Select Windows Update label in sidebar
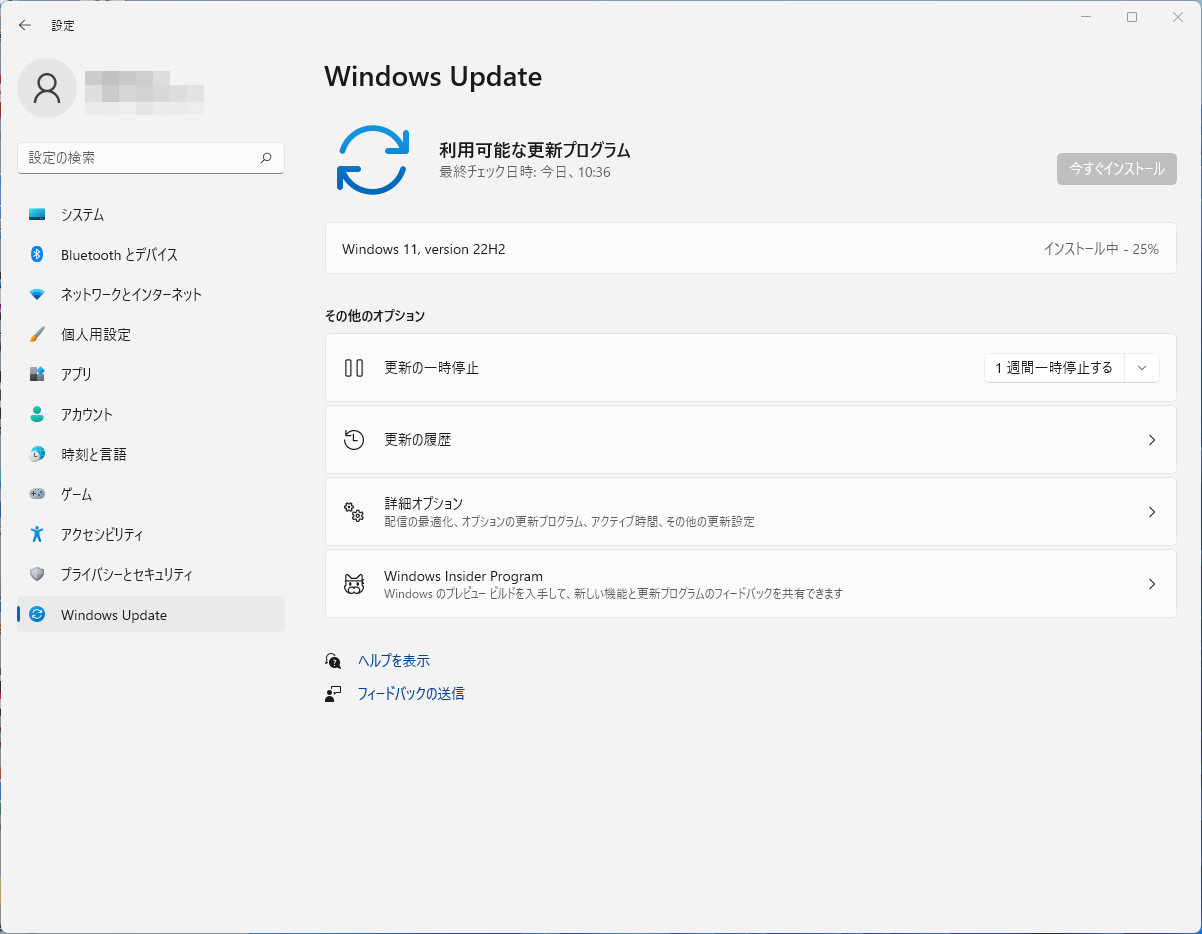This screenshot has width=1202, height=934. 114,615
